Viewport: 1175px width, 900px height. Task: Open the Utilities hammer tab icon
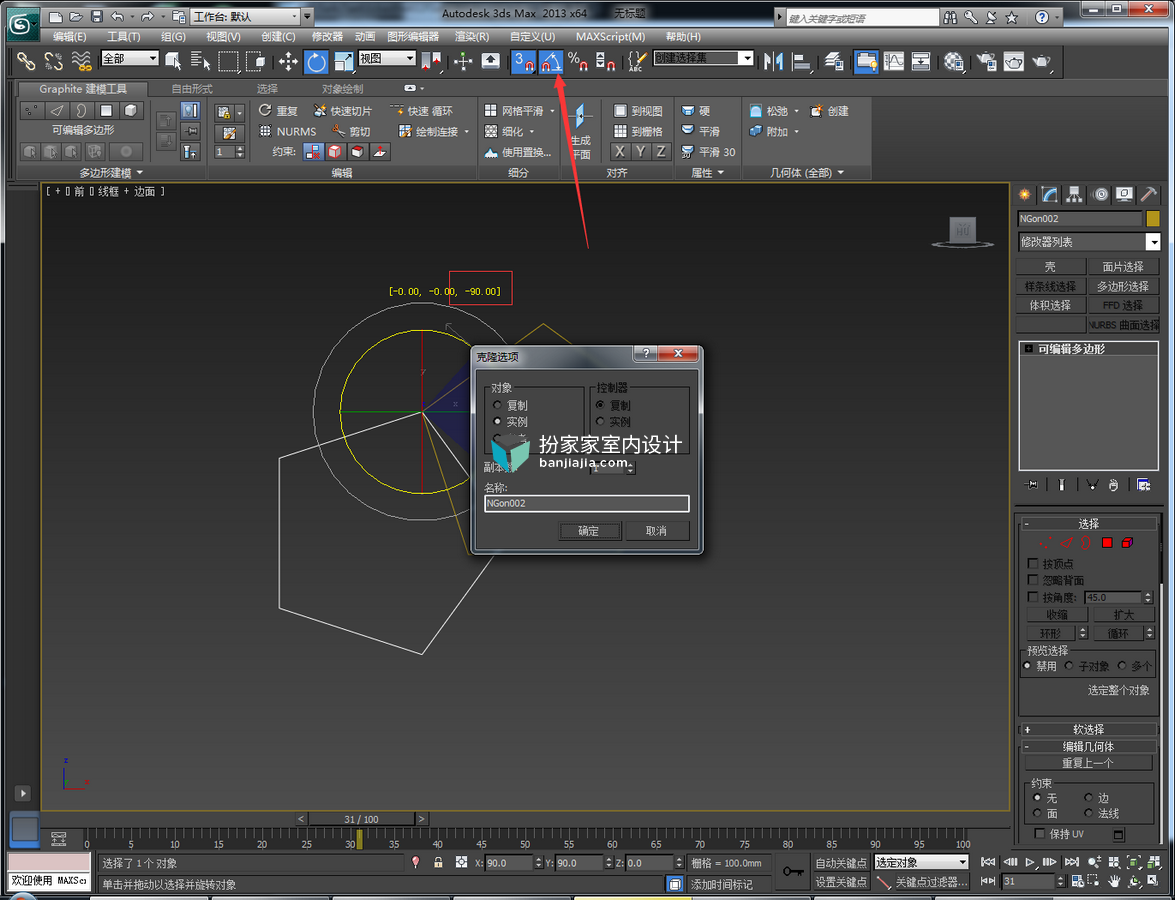click(1149, 195)
